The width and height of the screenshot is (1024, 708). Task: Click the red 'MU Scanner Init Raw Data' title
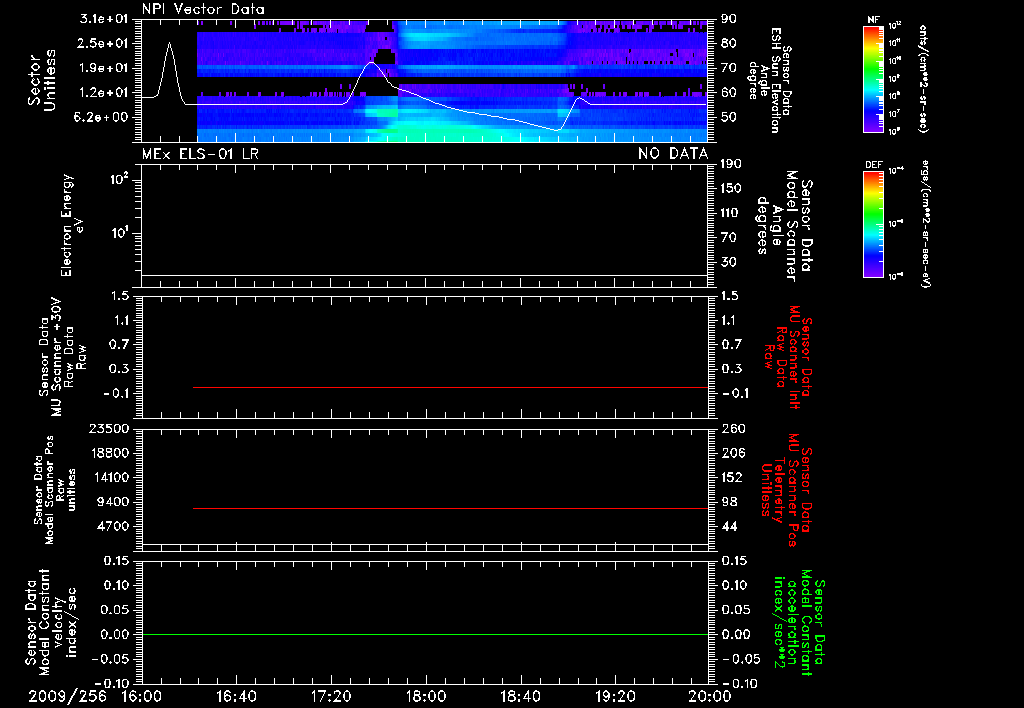[x=790, y=357]
